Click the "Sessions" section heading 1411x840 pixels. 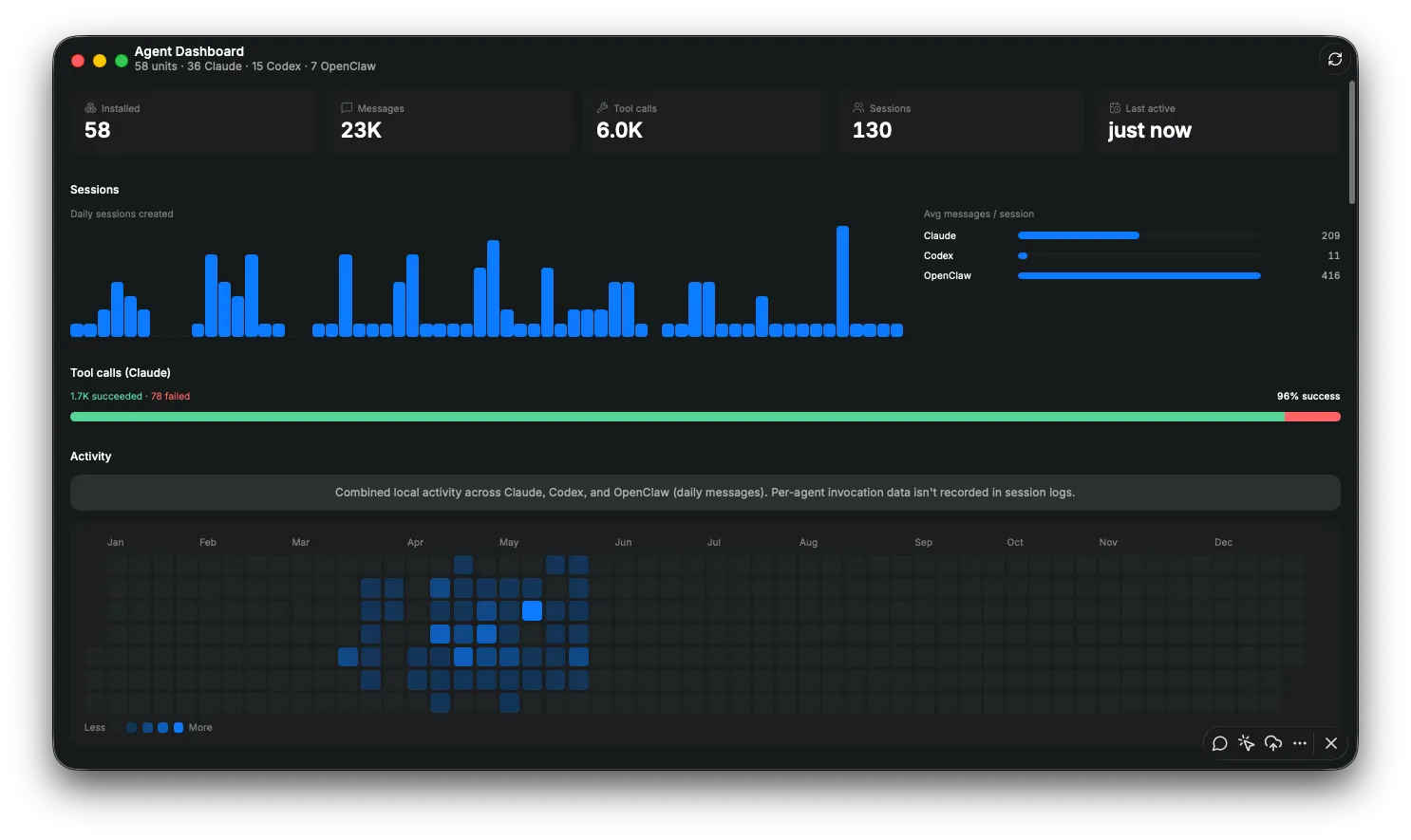tap(95, 190)
